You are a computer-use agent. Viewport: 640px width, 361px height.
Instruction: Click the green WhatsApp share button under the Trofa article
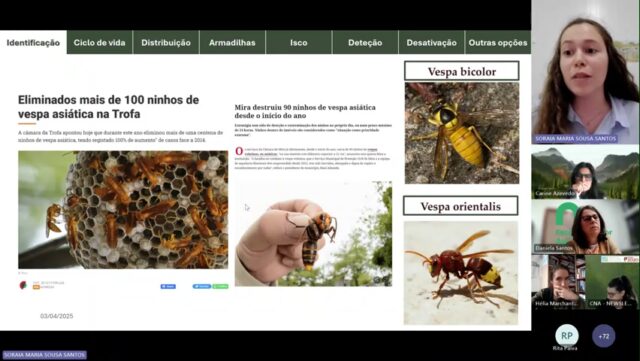[x=220, y=286]
